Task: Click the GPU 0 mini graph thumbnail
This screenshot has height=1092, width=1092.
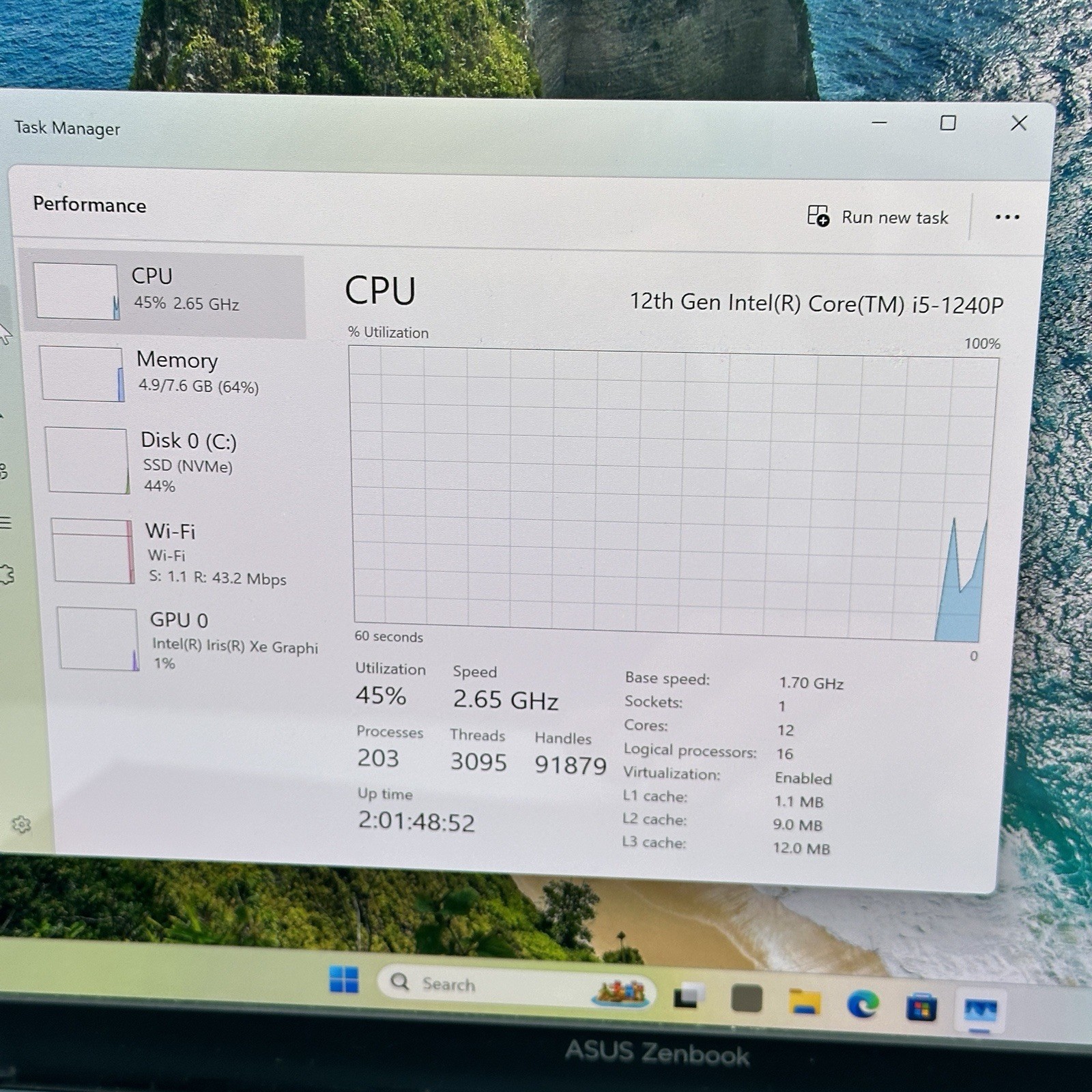Action: point(98,639)
